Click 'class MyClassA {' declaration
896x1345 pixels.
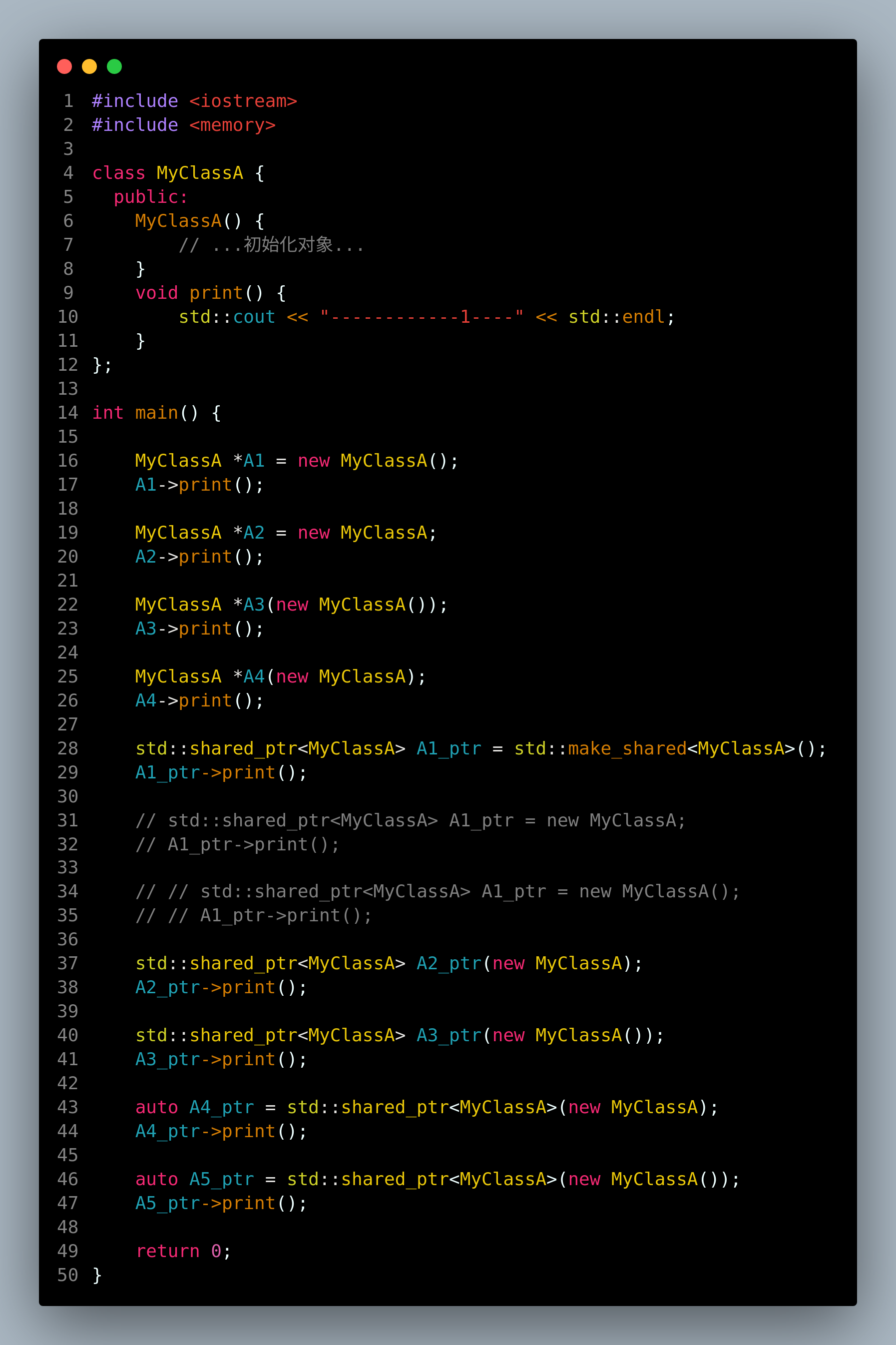[178, 173]
